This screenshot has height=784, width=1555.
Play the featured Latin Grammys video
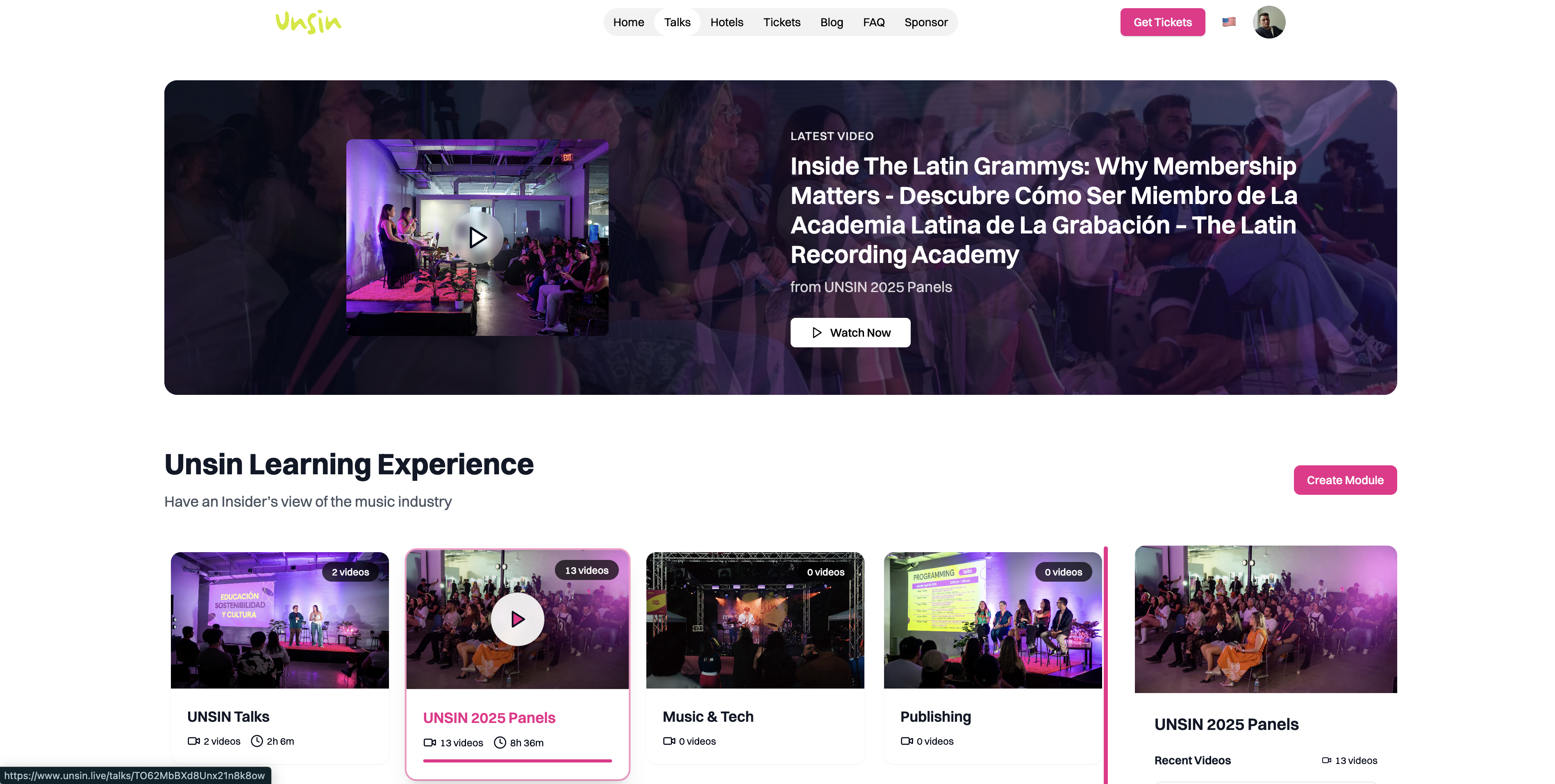[477, 237]
